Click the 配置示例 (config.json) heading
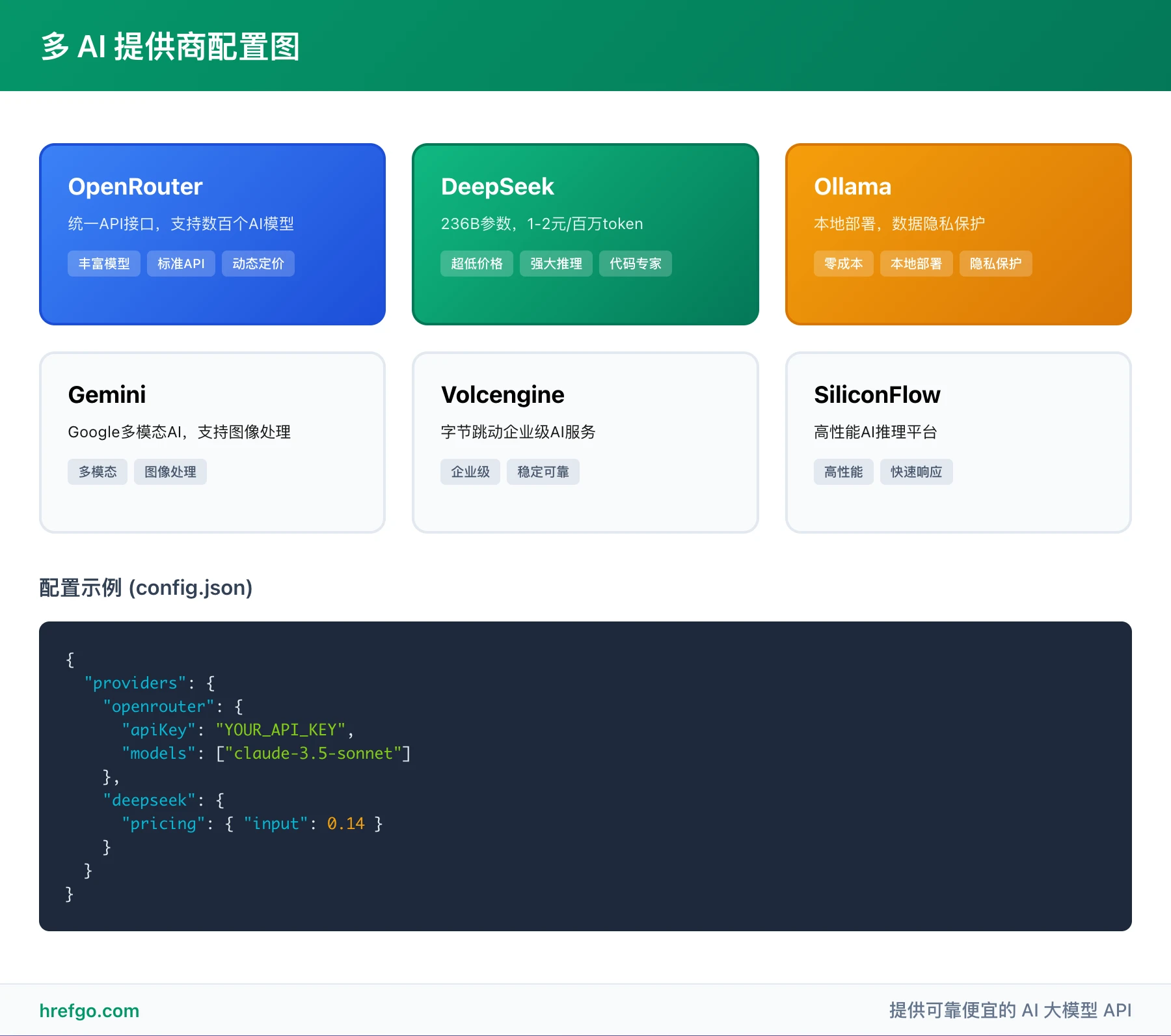The height and width of the screenshot is (1036, 1171). (146, 588)
